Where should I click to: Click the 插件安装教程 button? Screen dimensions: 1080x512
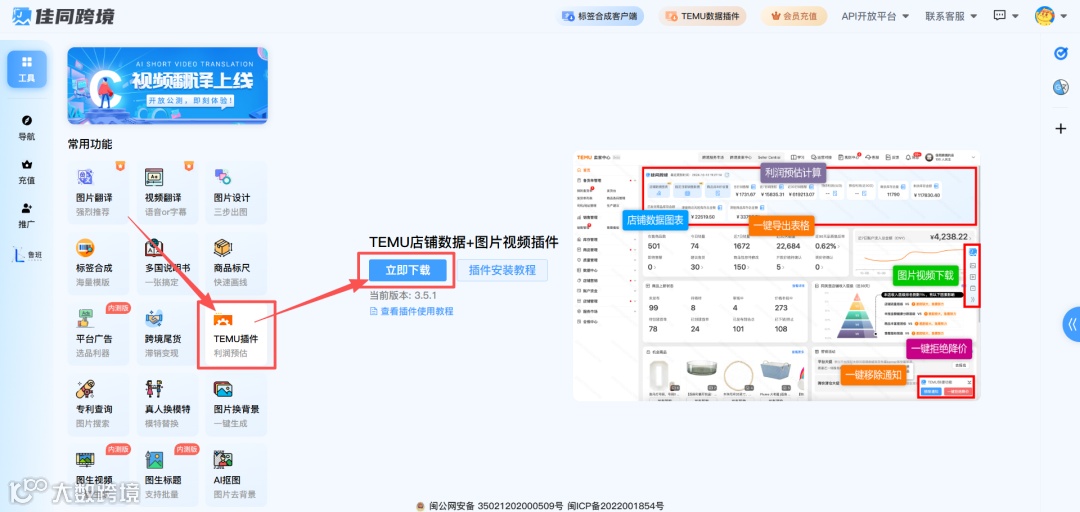(x=502, y=270)
